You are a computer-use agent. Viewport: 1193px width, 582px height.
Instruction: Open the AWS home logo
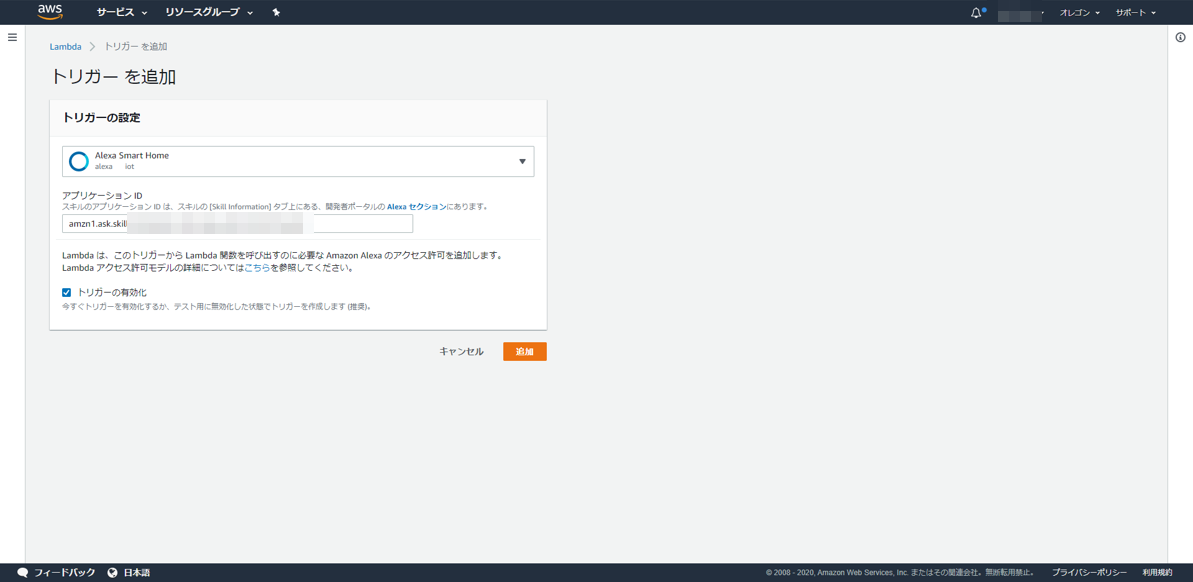click(x=49, y=11)
